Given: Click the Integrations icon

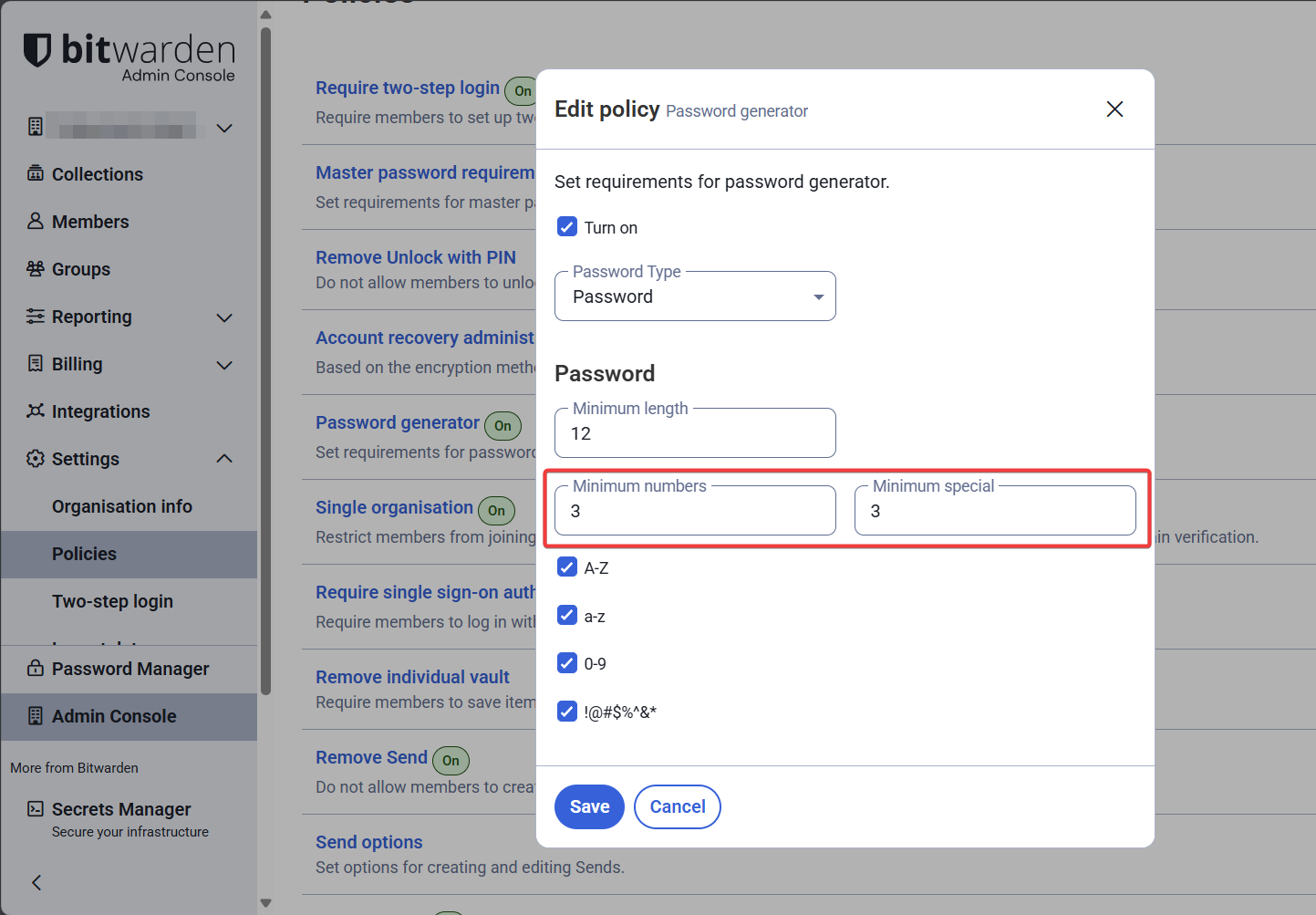Looking at the screenshot, I should 36,411.
